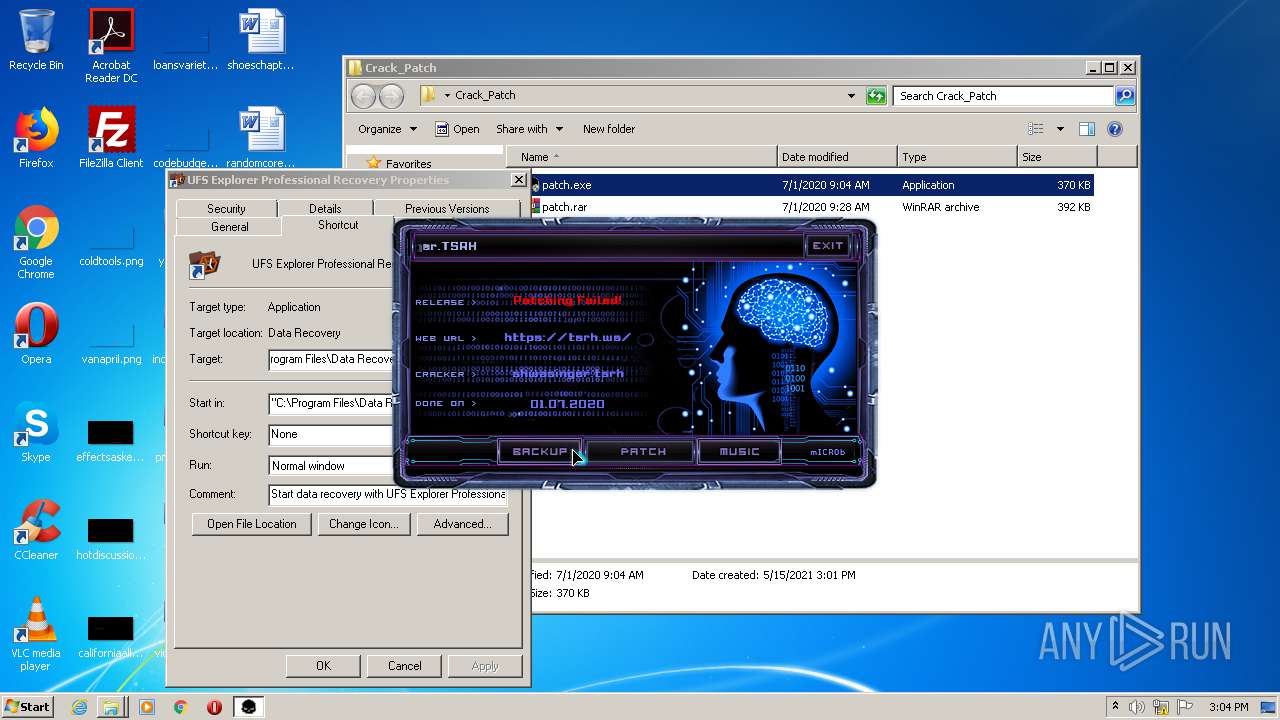Open the view options dropdown arrow
The width and height of the screenshot is (1280, 720).
point(1060,129)
